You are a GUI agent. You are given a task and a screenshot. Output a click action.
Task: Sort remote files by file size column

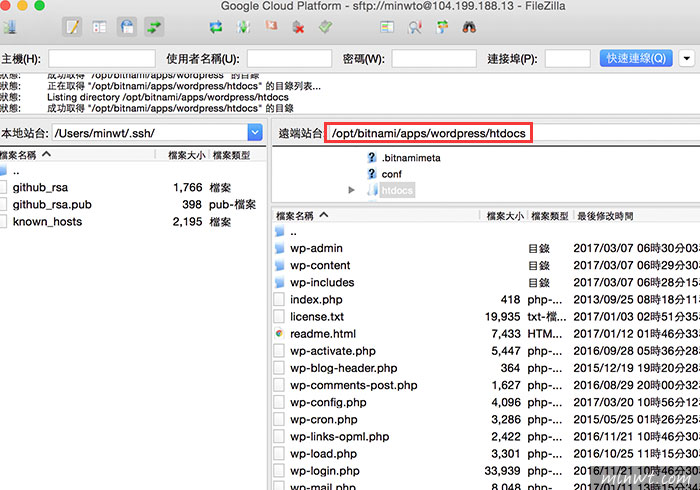[505, 216]
